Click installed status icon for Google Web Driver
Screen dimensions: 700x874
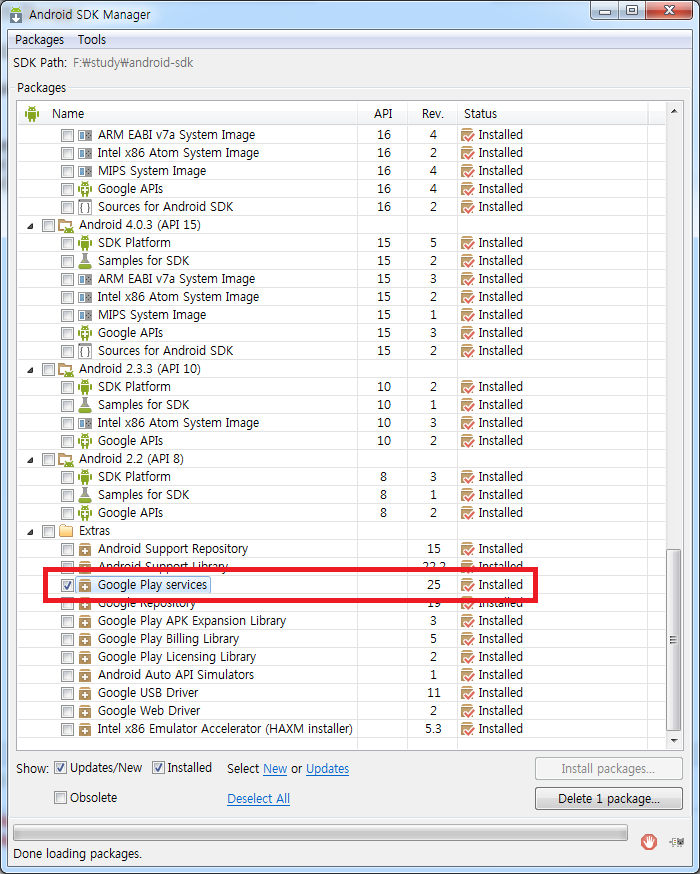pos(468,711)
